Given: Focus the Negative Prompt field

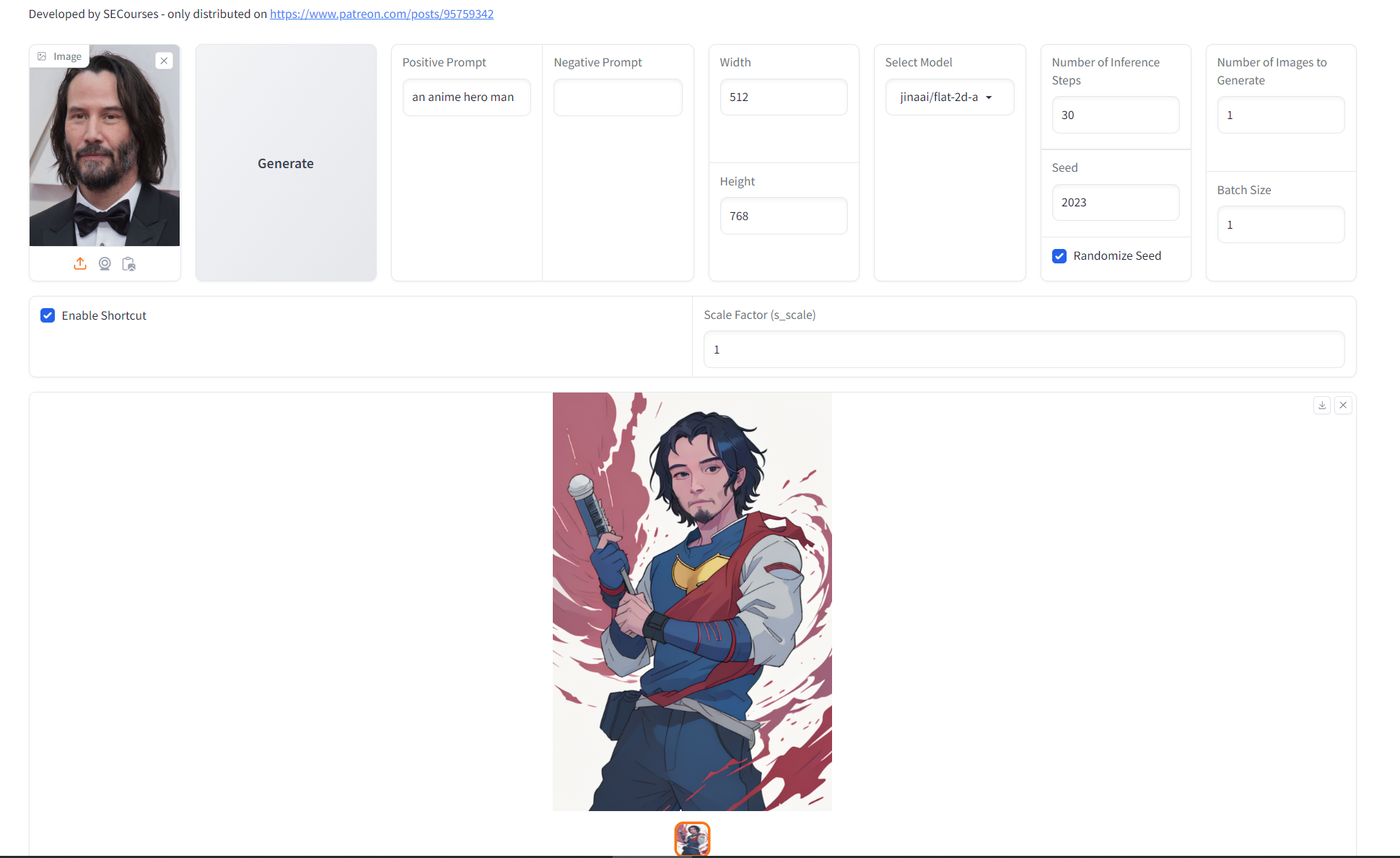Looking at the screenshot, I should click(617, 97).
